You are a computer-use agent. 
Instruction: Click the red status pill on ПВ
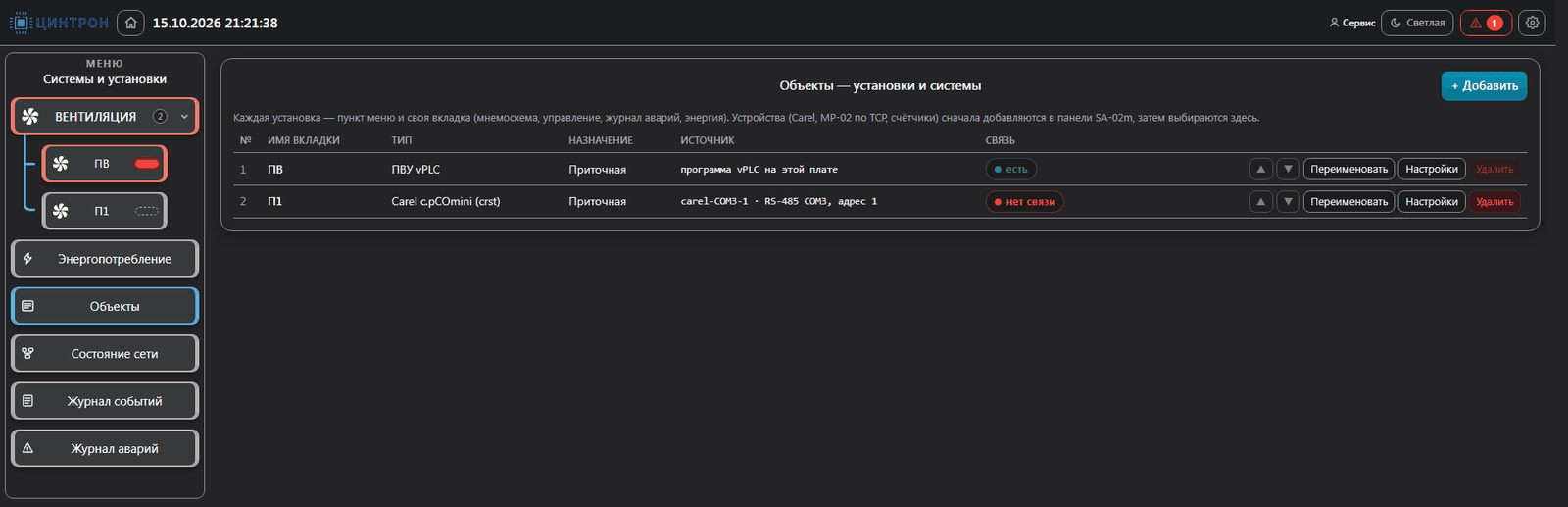147,164
